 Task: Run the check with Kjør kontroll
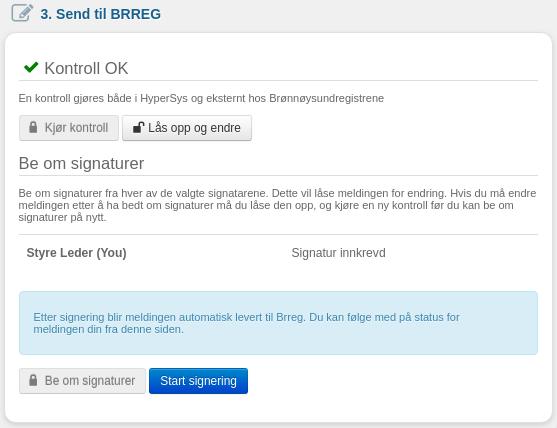click(x=69, y=128)
